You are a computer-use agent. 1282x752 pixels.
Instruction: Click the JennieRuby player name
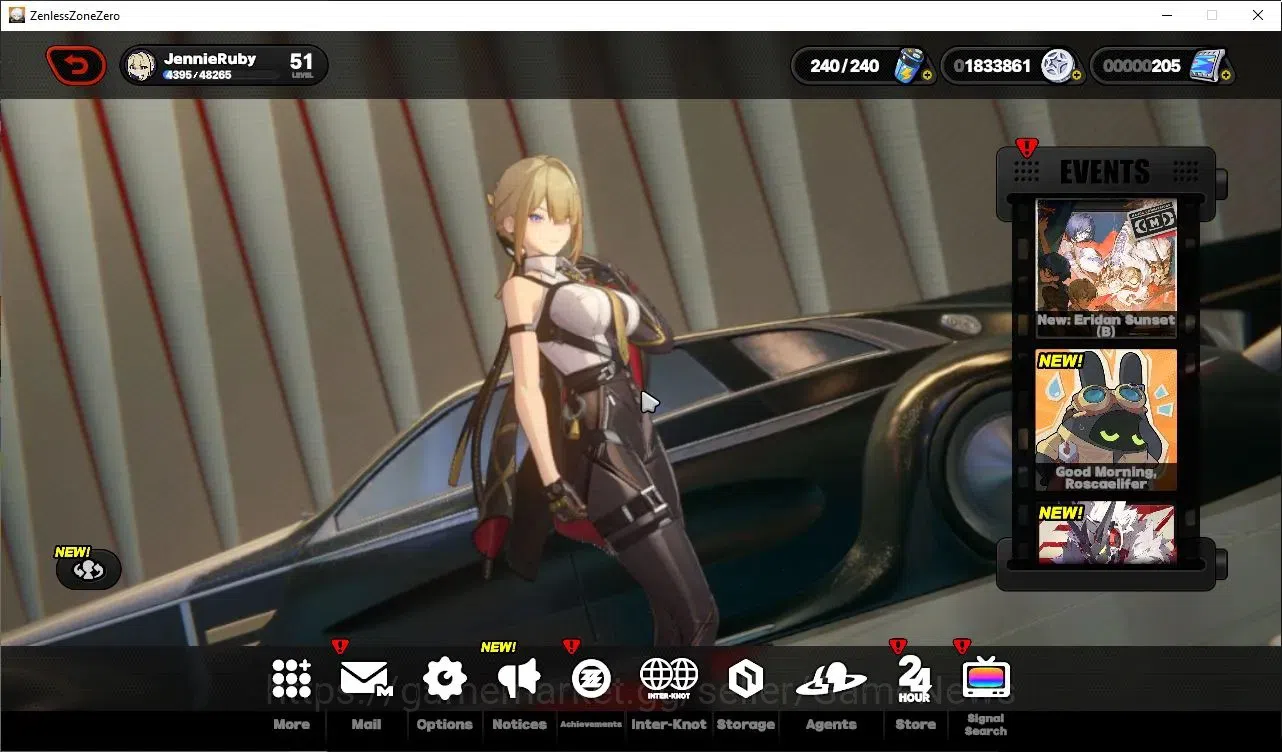point(210,59)
